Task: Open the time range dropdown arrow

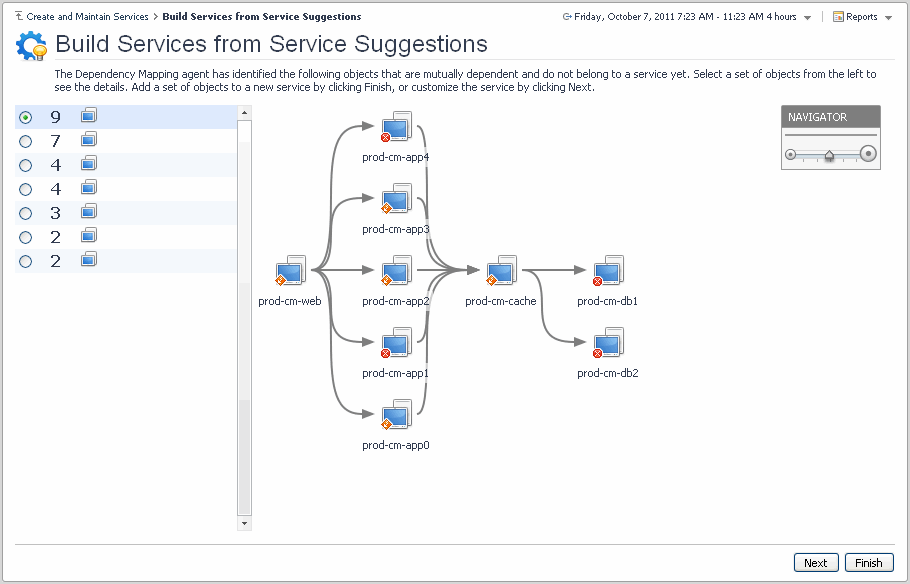Action: pyautogui.click(x=807, y=18)
